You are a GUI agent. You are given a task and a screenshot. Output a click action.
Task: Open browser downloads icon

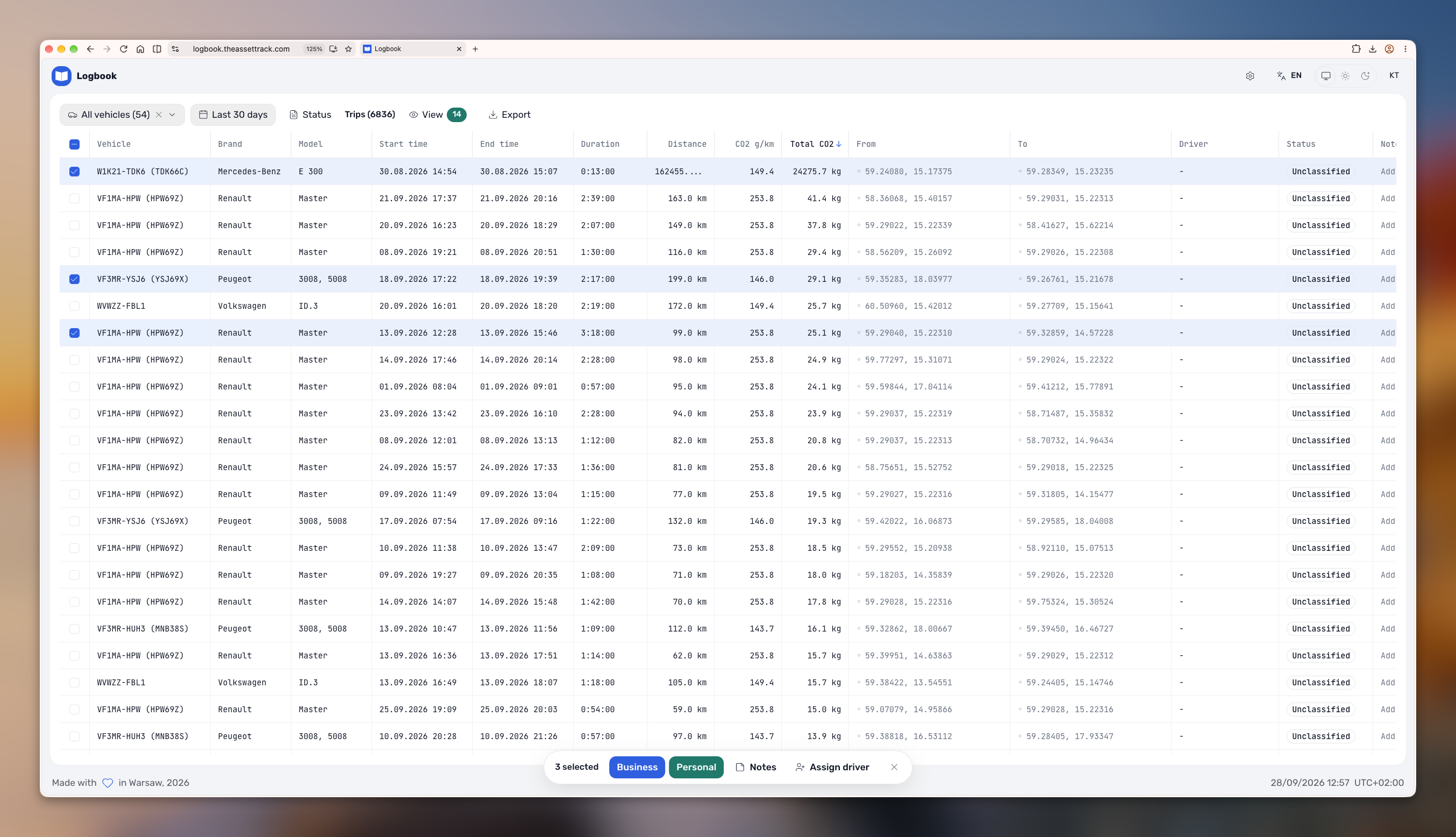pyautogui.click(x=1373, y=49)
